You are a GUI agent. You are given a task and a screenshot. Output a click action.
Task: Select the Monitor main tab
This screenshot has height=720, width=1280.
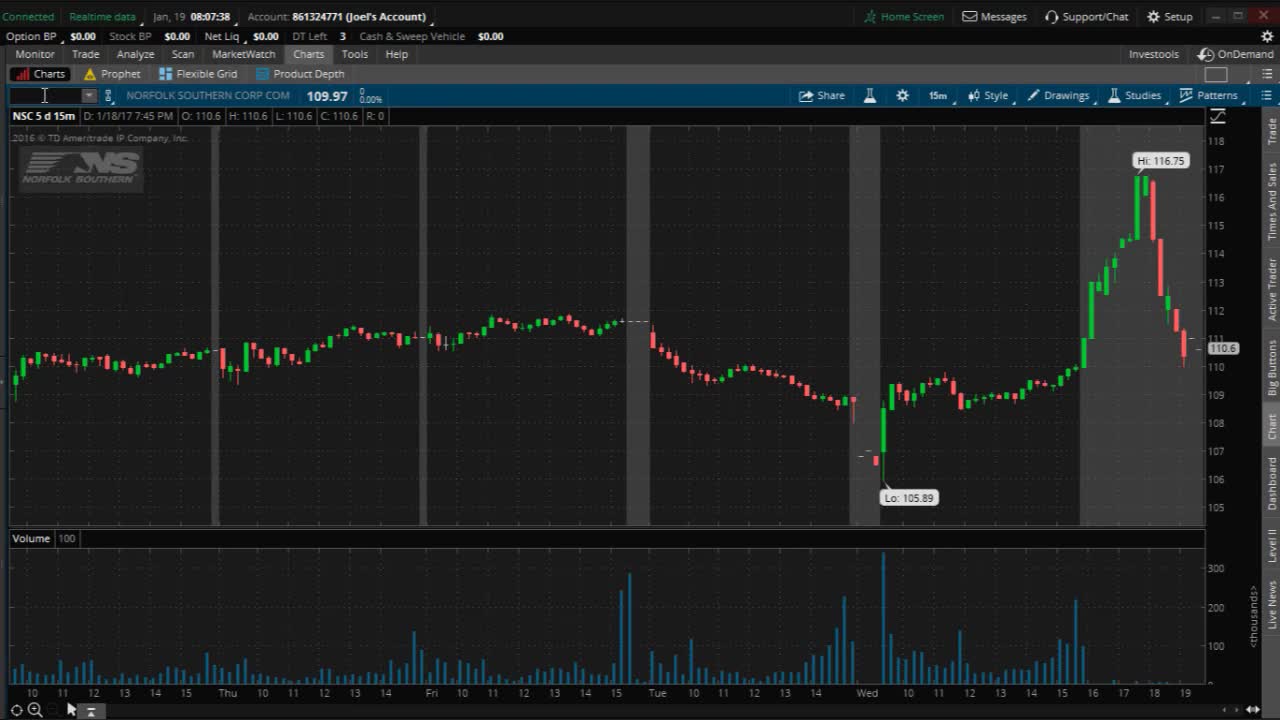click(35, 54)
